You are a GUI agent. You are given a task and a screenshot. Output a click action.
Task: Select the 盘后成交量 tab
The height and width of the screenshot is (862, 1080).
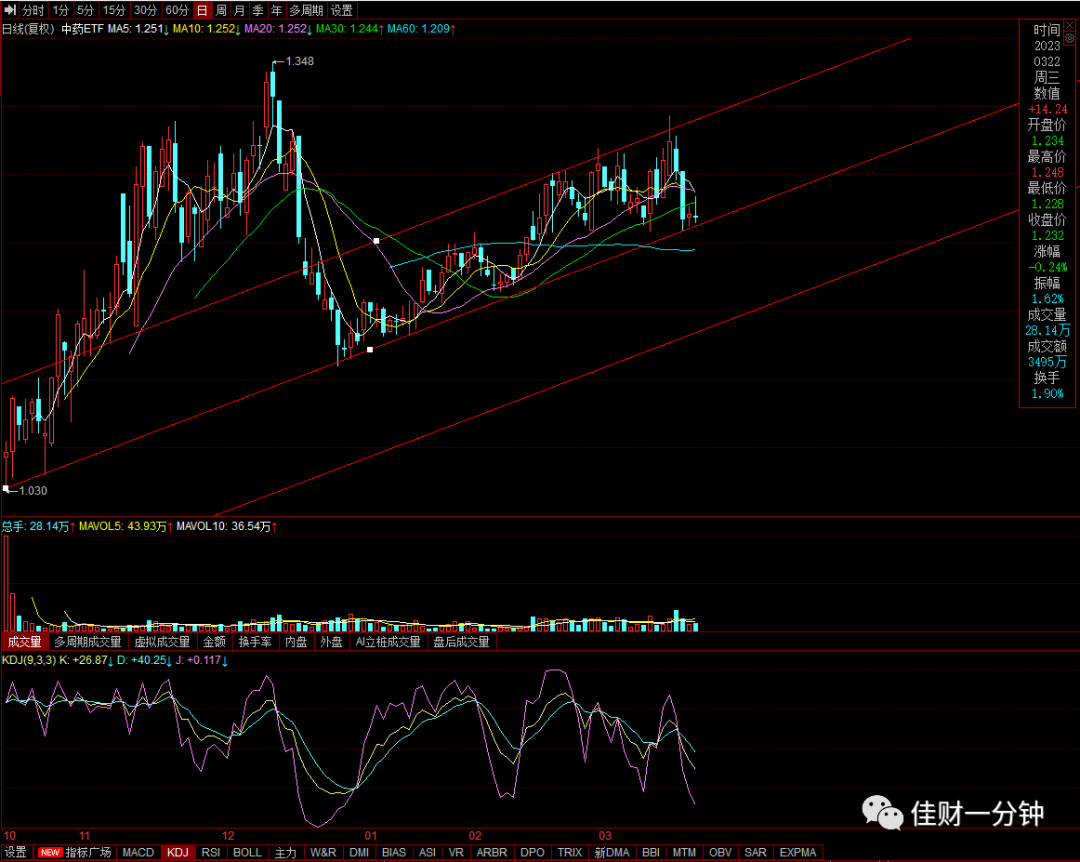461,642
